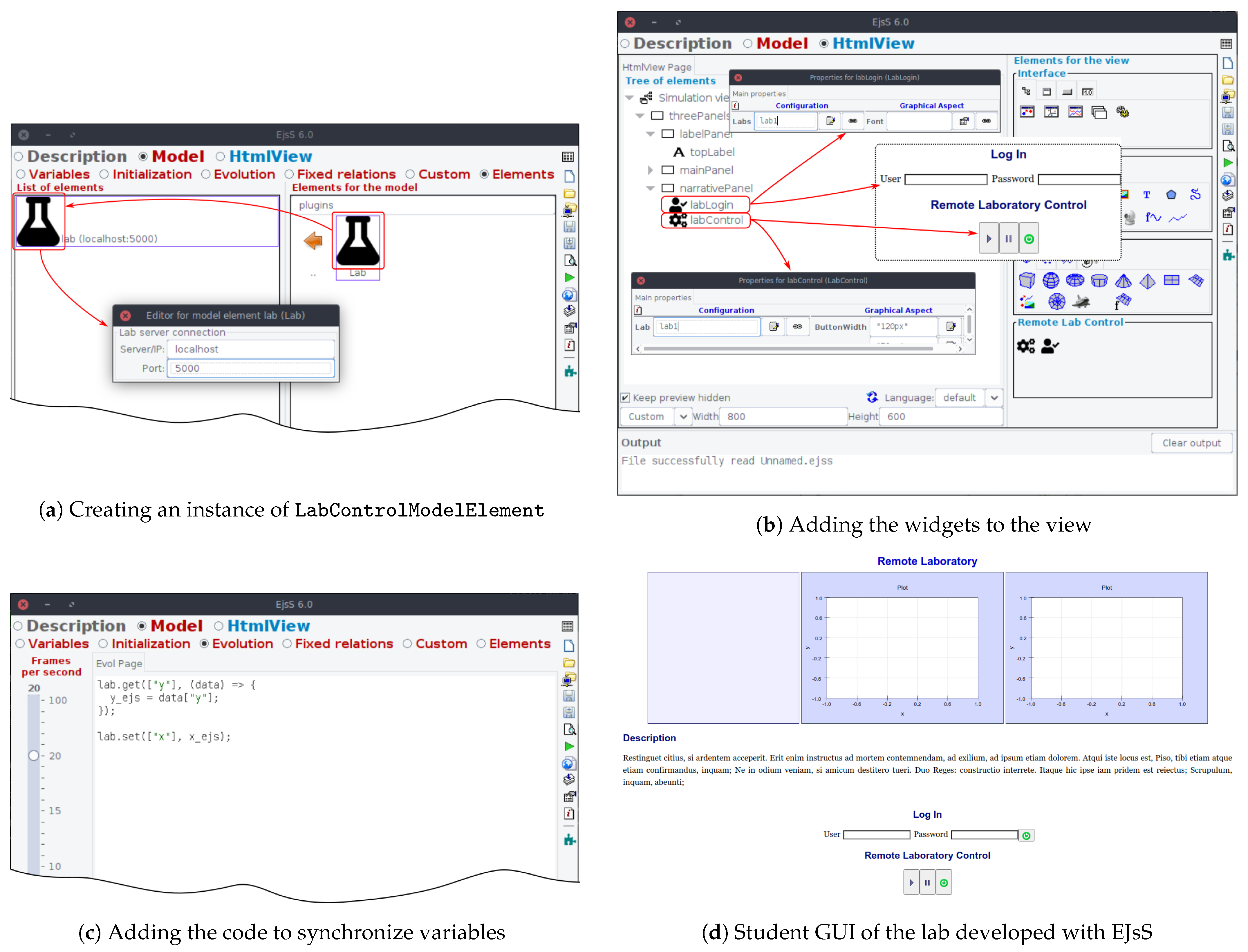Toggle Keep preview hidden checkbox
Viewport: 1248px width, 952px height.
(x=626, y=398)
